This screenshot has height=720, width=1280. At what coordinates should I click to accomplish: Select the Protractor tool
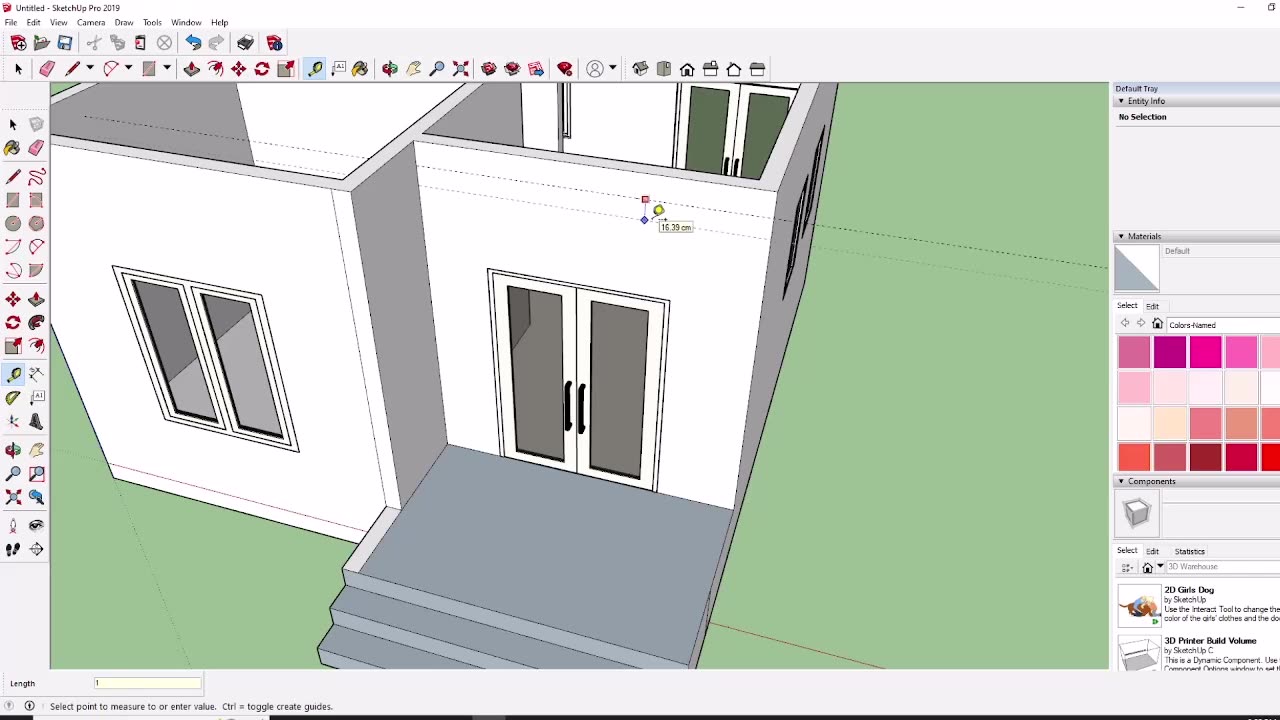click(x=13, y=397)
